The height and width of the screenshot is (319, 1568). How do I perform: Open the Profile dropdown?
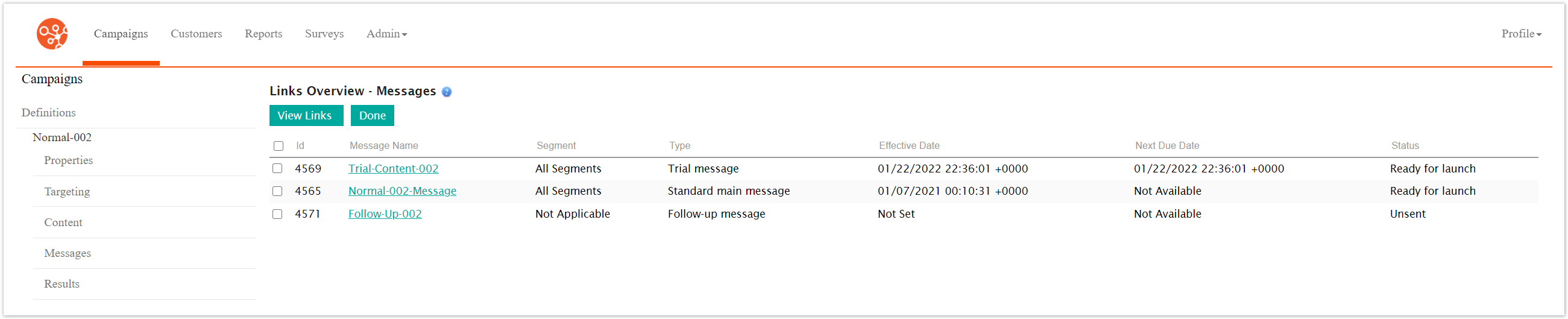pos(1520,34)
